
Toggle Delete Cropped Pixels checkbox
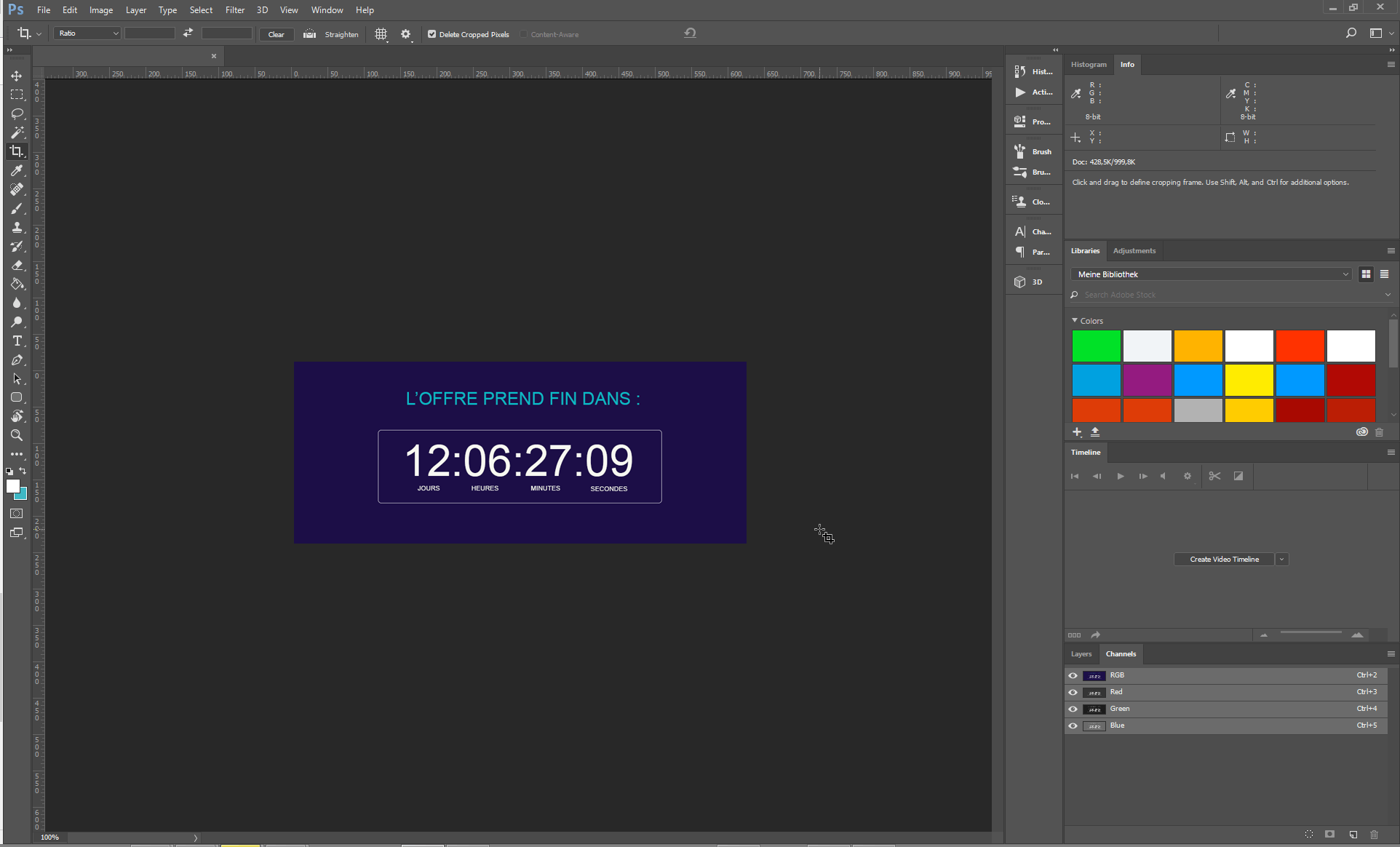point(432,34)
